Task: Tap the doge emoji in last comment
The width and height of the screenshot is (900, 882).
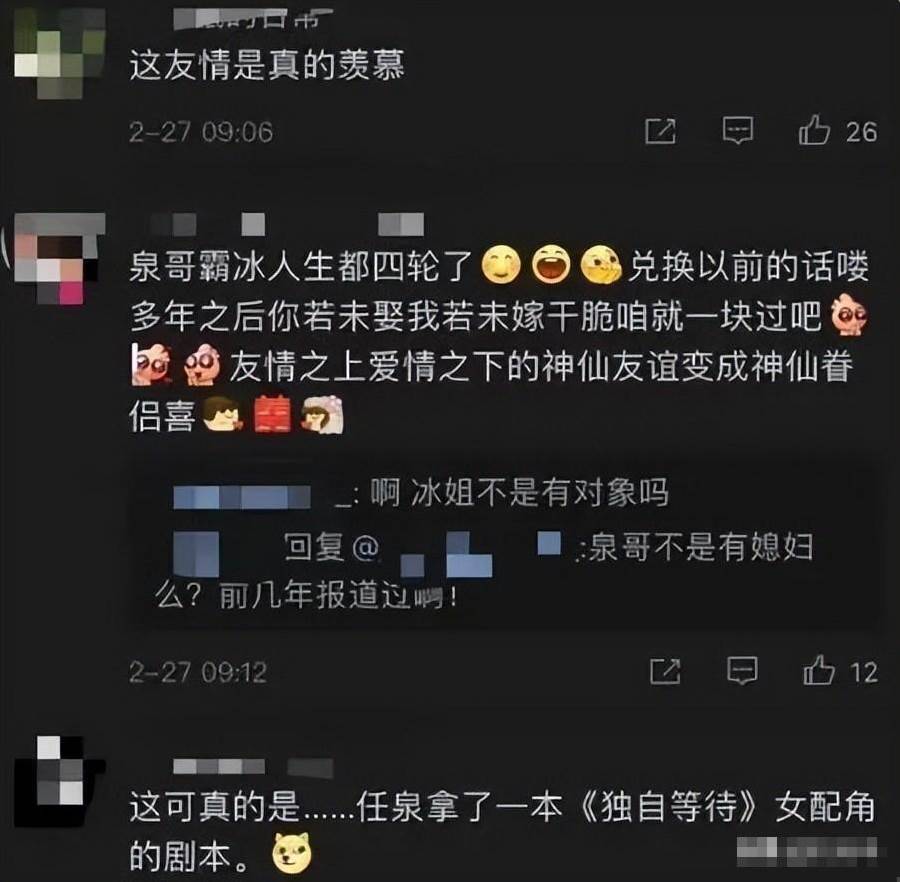Action: (292, 851)
